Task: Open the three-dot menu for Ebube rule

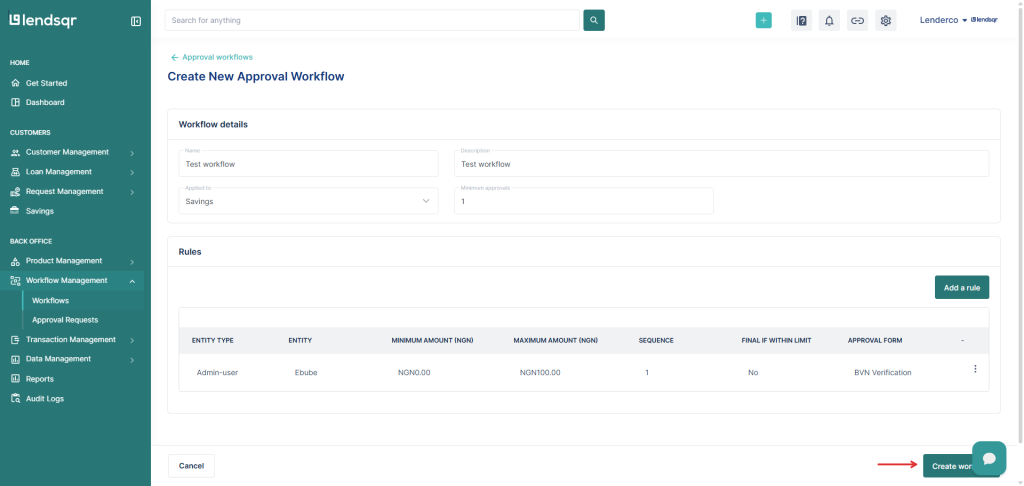Action: [x=975, y=369]
